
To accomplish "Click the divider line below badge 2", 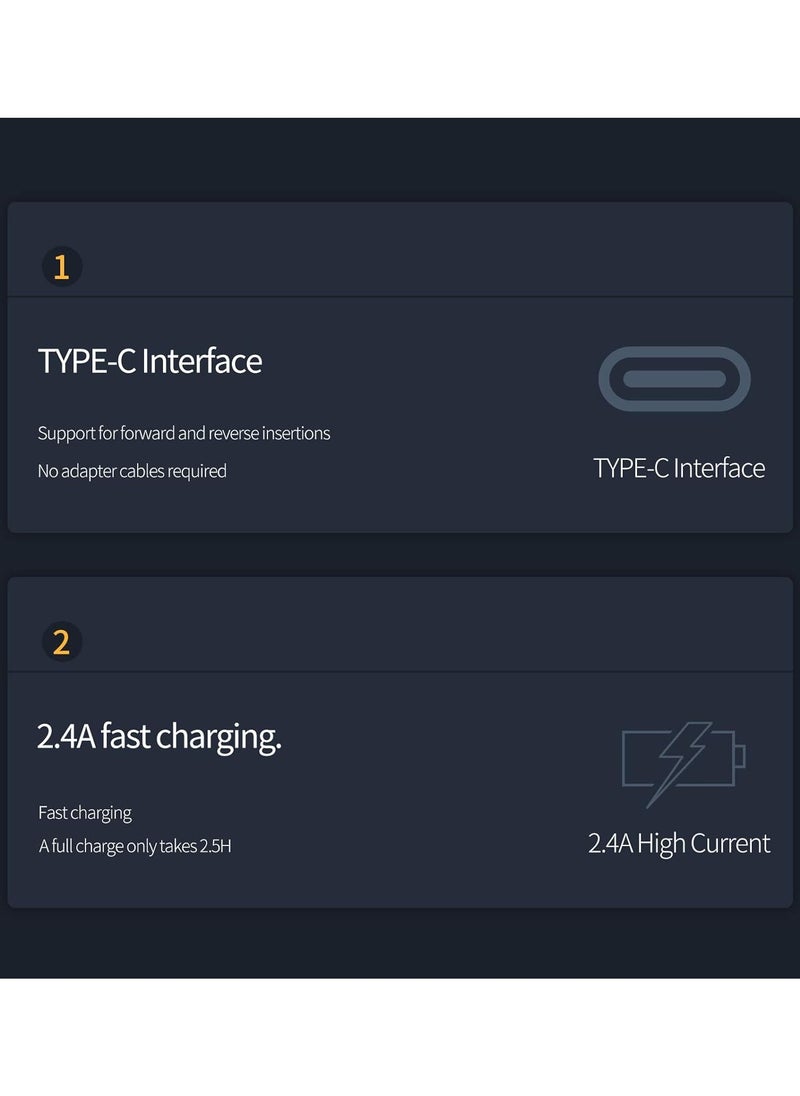I will click(400, 672).
